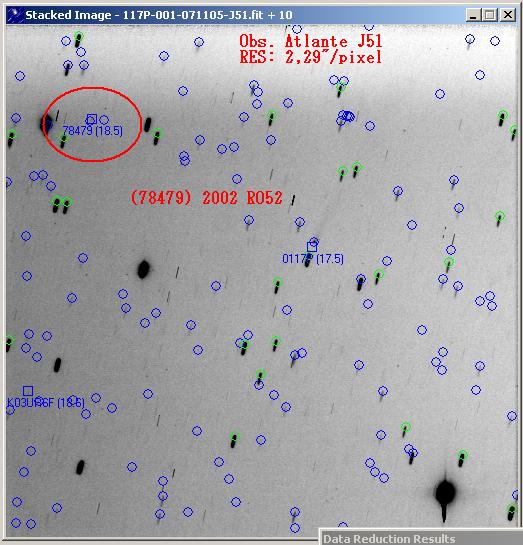Screen dimensions: 523x545
Task: Click the Obs. Atlante J51 red caption
Action: coord(311,41)
